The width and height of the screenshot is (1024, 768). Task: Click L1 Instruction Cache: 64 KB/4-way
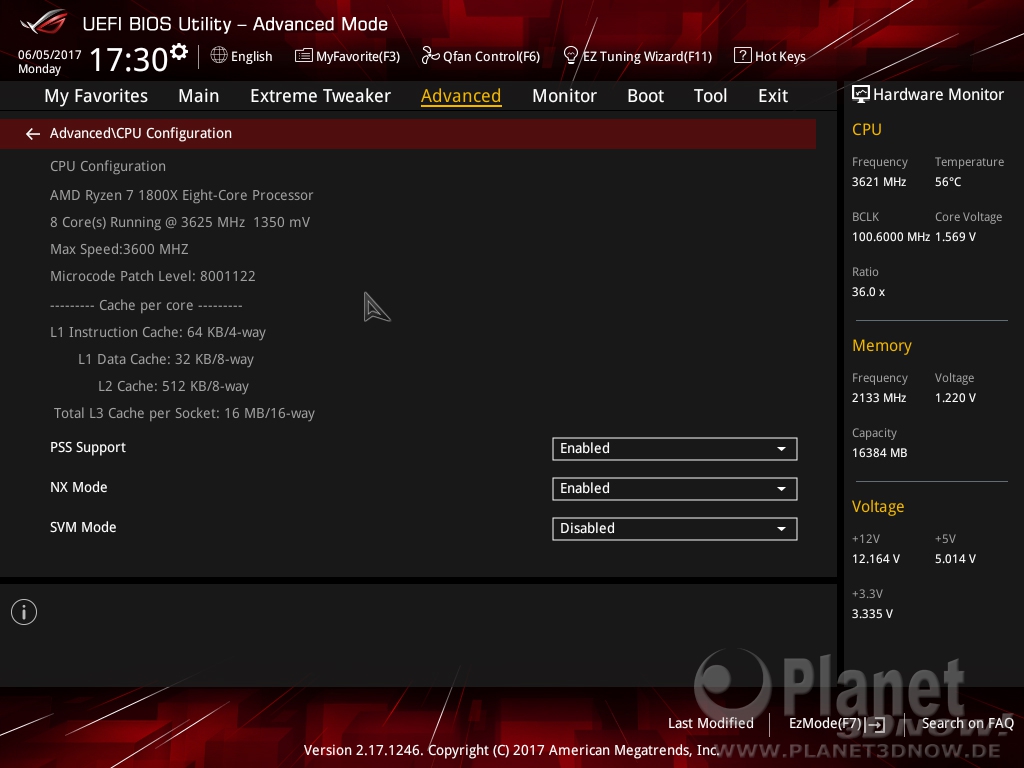[158, 332]
